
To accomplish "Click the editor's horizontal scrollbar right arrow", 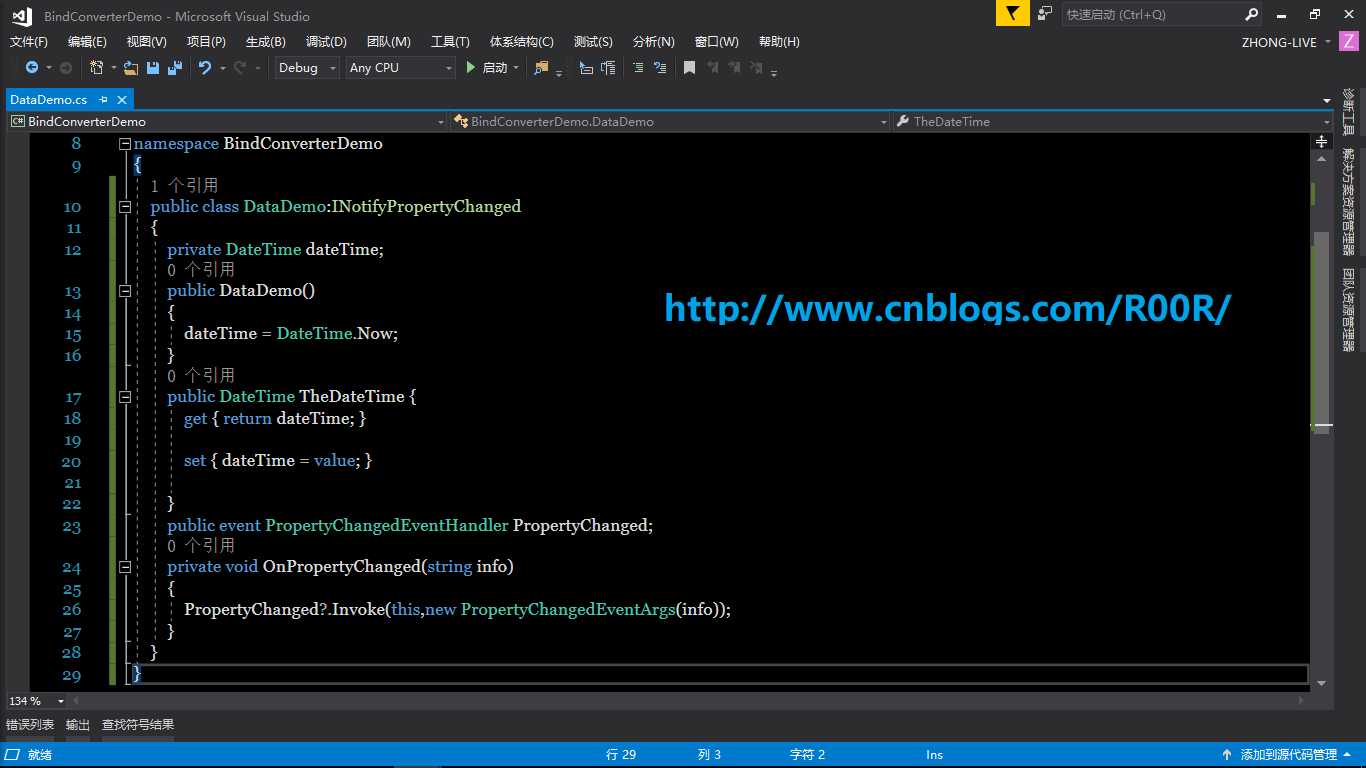I will tap(1301, 701).
